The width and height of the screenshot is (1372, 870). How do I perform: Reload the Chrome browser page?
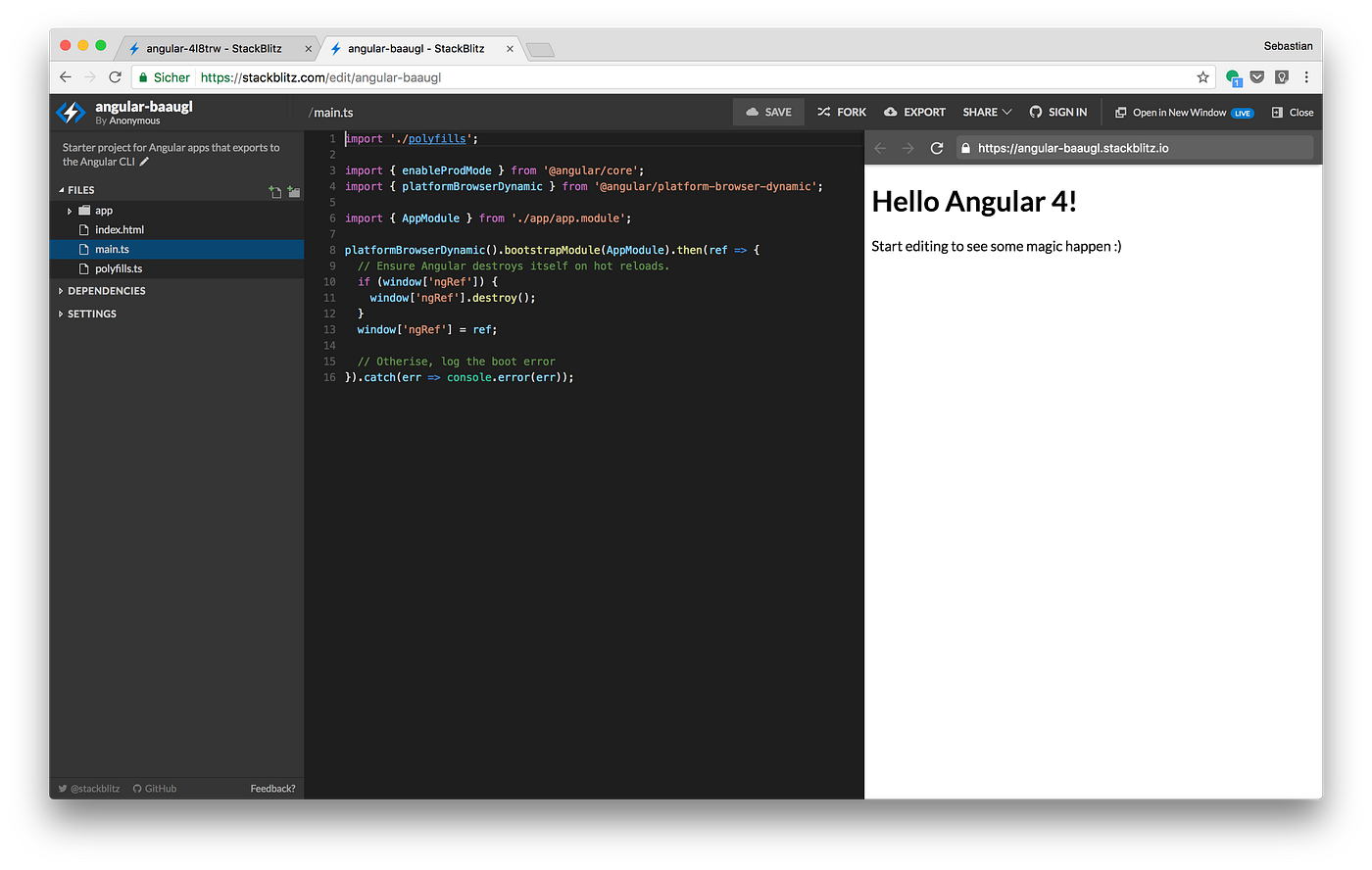(x=115, y=76)
